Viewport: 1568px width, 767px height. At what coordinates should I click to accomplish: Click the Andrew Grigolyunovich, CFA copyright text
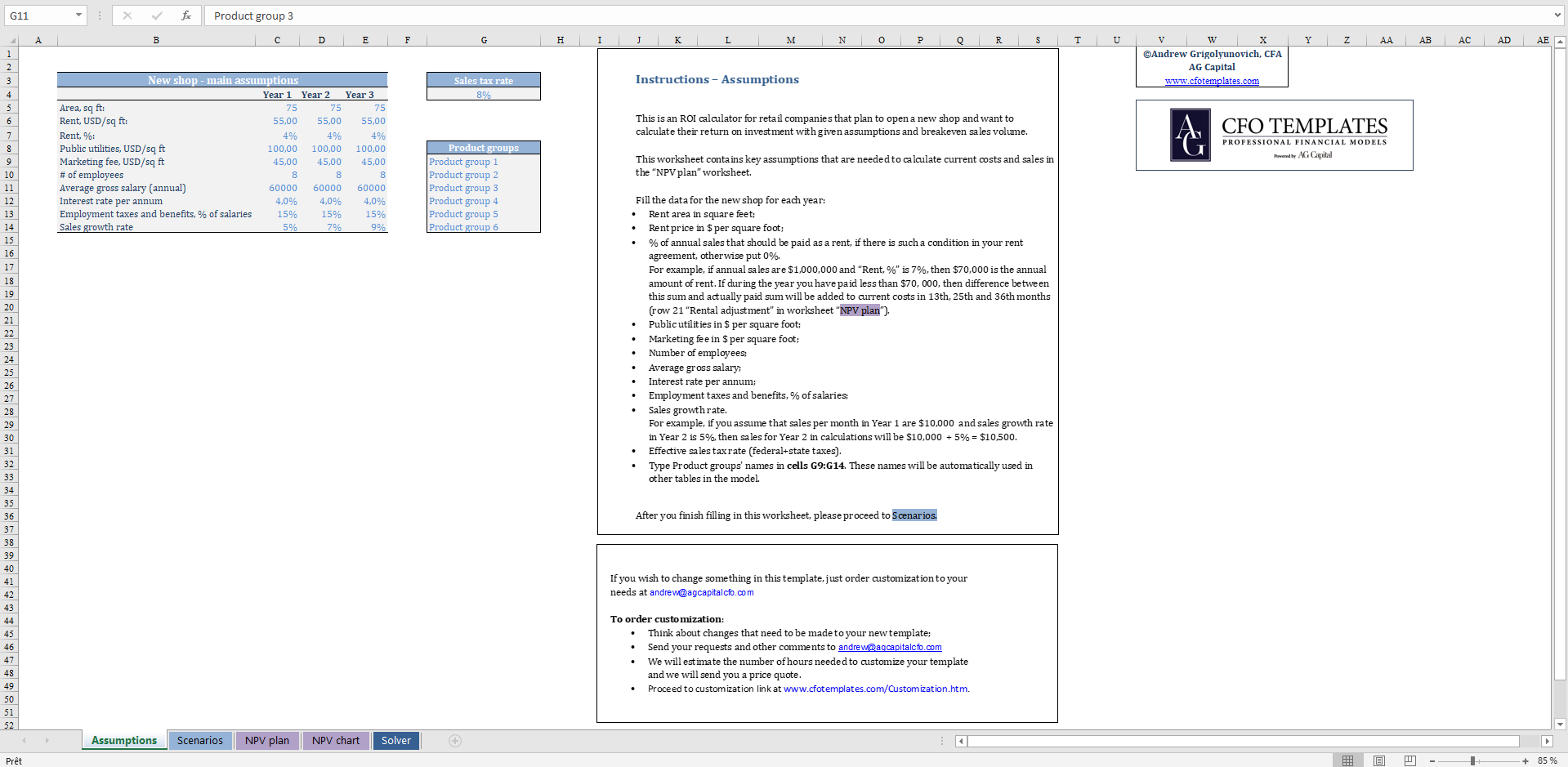point(1212,54)
